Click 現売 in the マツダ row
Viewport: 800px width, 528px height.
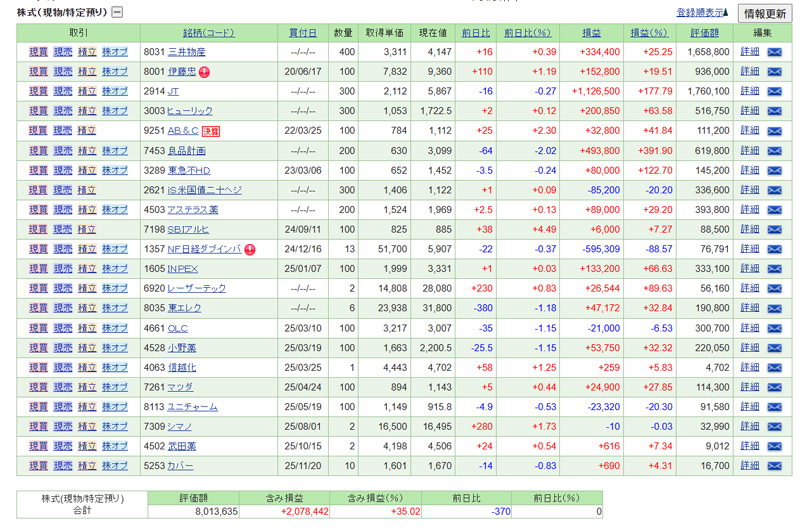tap(63, 387)
